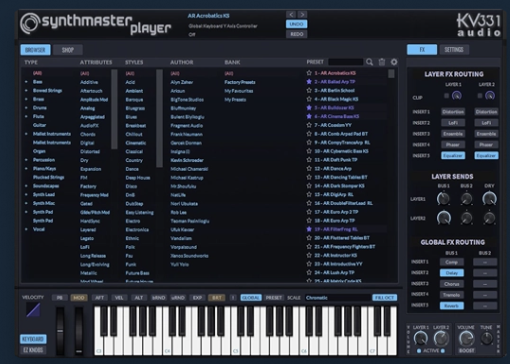Star the 11 - AR Daft Punk TP preset
Image resolution: width=510 pixels, height=364 pixels.
309,160
